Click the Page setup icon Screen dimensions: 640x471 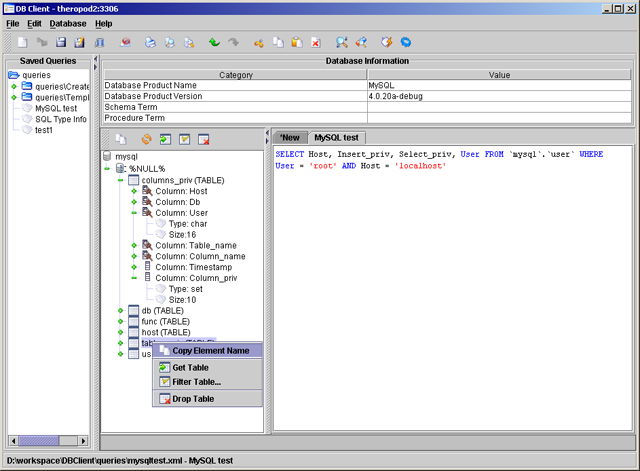(x=189, y=42)
